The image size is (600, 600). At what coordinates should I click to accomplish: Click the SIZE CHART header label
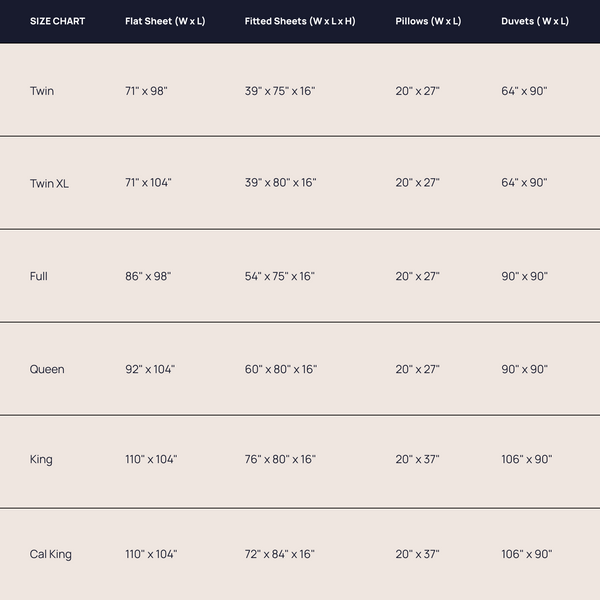pyautogui.click(x=57, y=21)
